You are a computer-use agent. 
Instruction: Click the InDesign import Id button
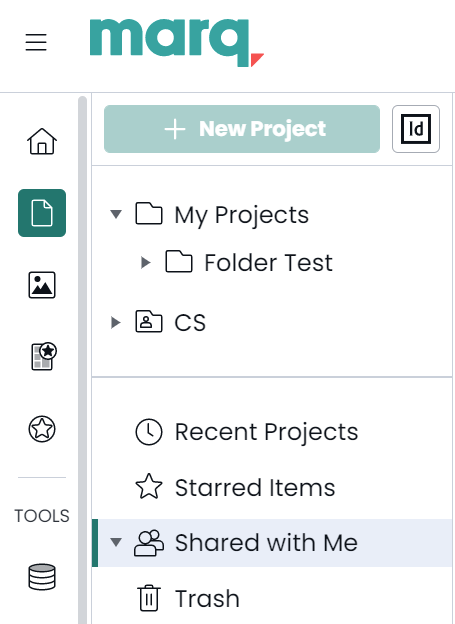(416, 129)
